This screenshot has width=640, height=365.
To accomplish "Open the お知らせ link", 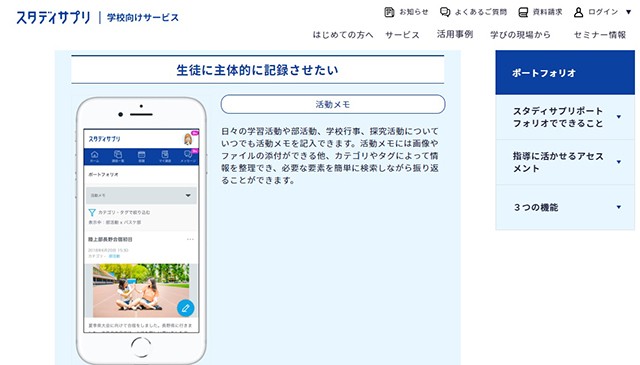I will click(x=413, y=12).
